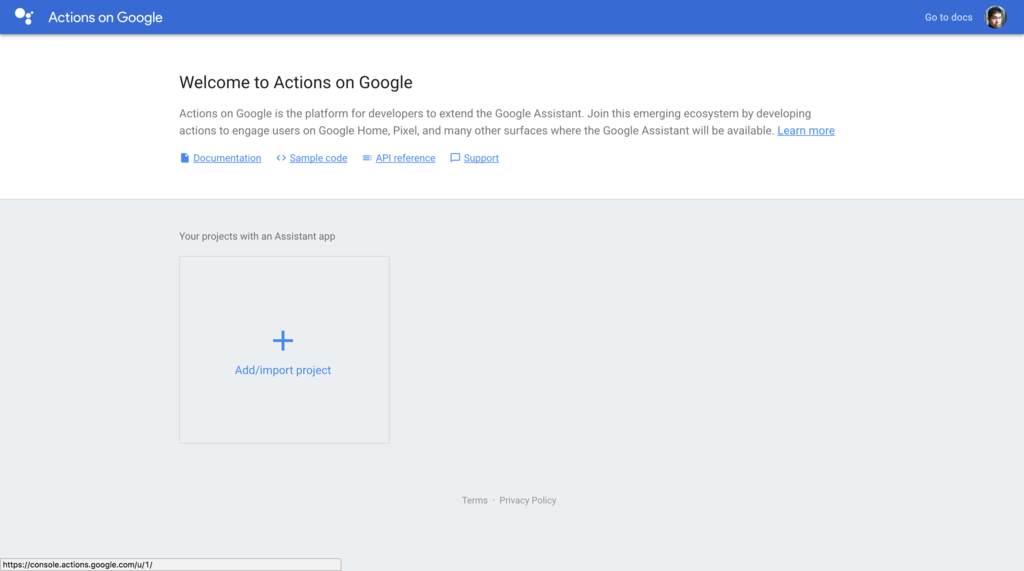The image size is (1024, 571).
Task: Click Add/import project label
Action: pyautogui.click(x=283, y=370)
